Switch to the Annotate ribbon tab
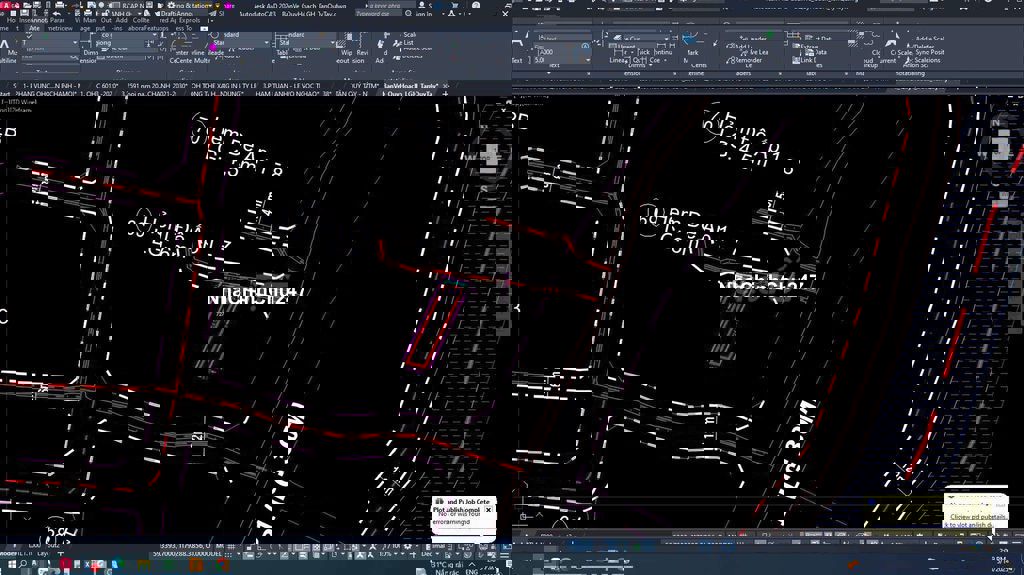Screen dimensions: 1024x575 pos(35,28)
